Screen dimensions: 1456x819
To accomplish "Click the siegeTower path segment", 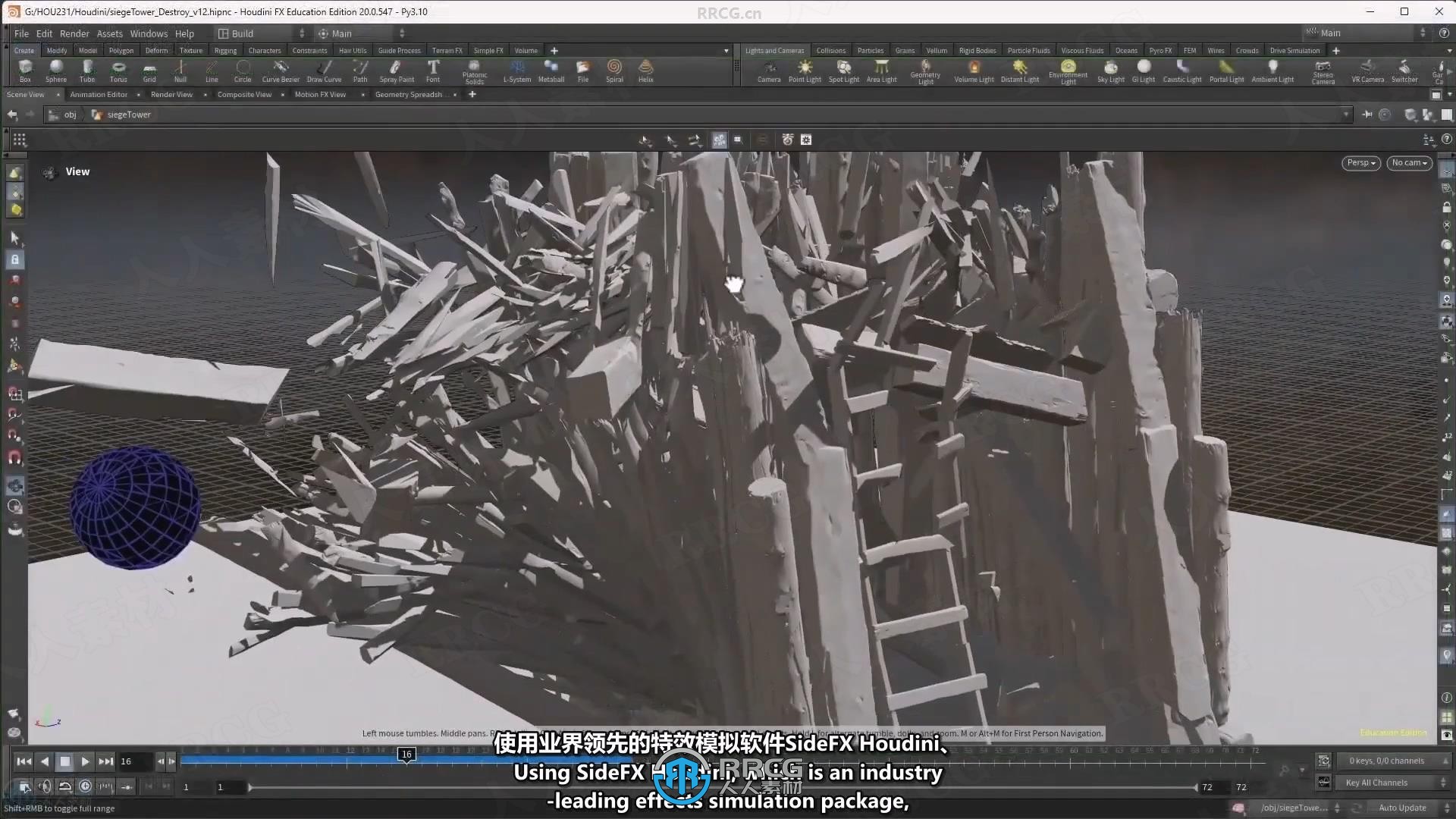I will 122,115.
